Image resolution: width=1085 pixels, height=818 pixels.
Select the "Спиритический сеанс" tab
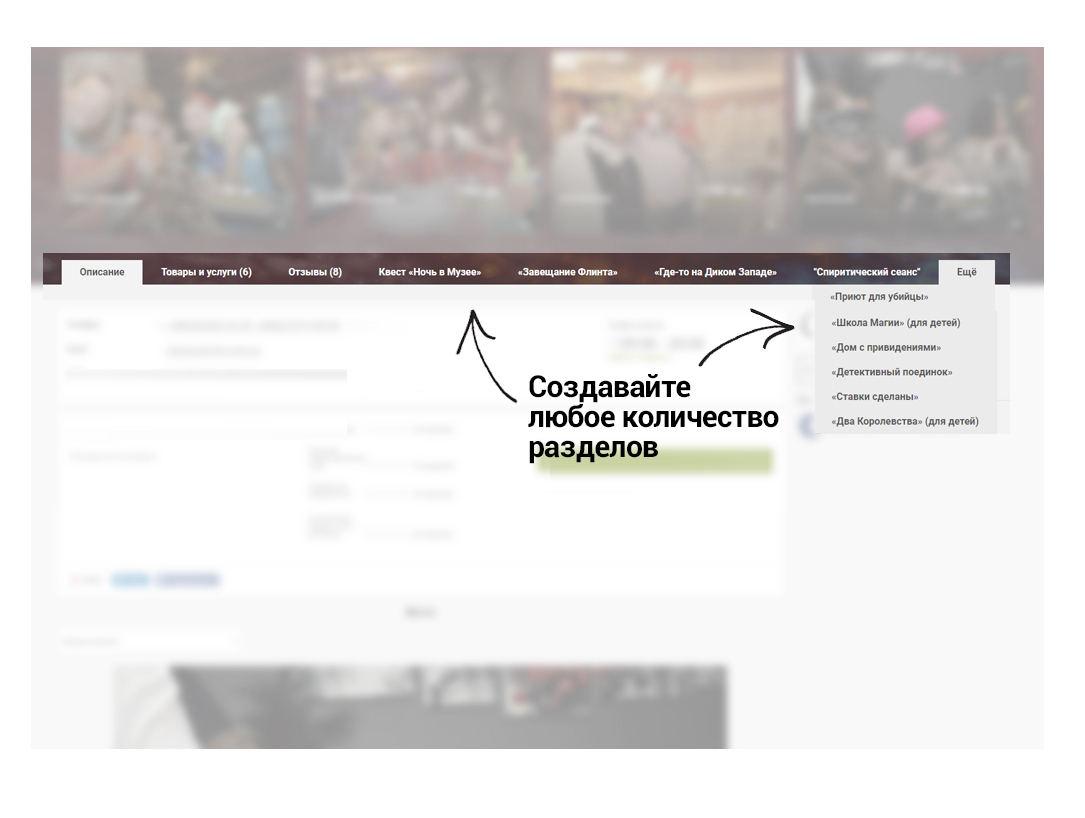[x=866, y=272]
